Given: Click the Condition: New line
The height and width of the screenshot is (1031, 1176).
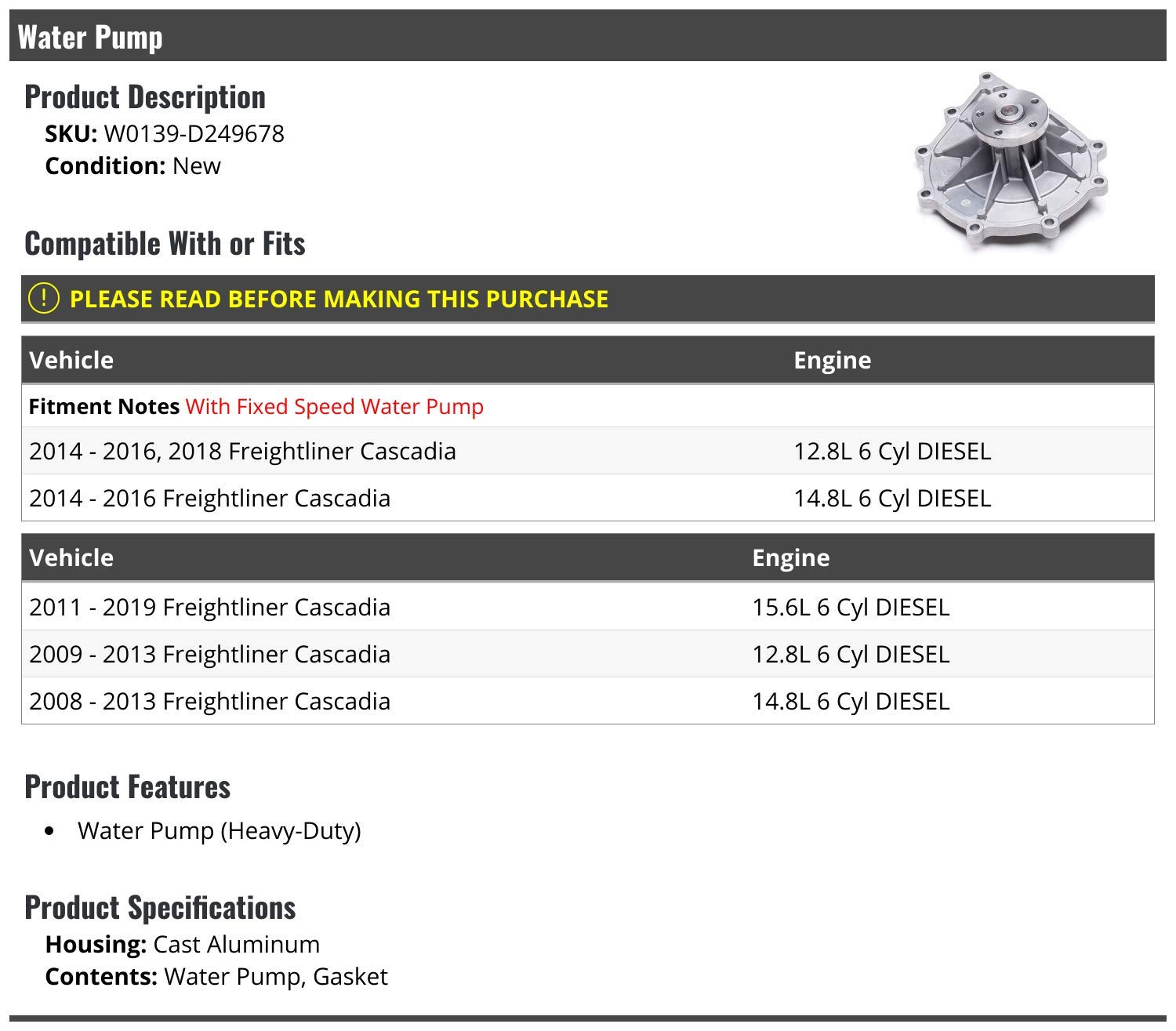Looking at the screenshot, I should (132, 166).
